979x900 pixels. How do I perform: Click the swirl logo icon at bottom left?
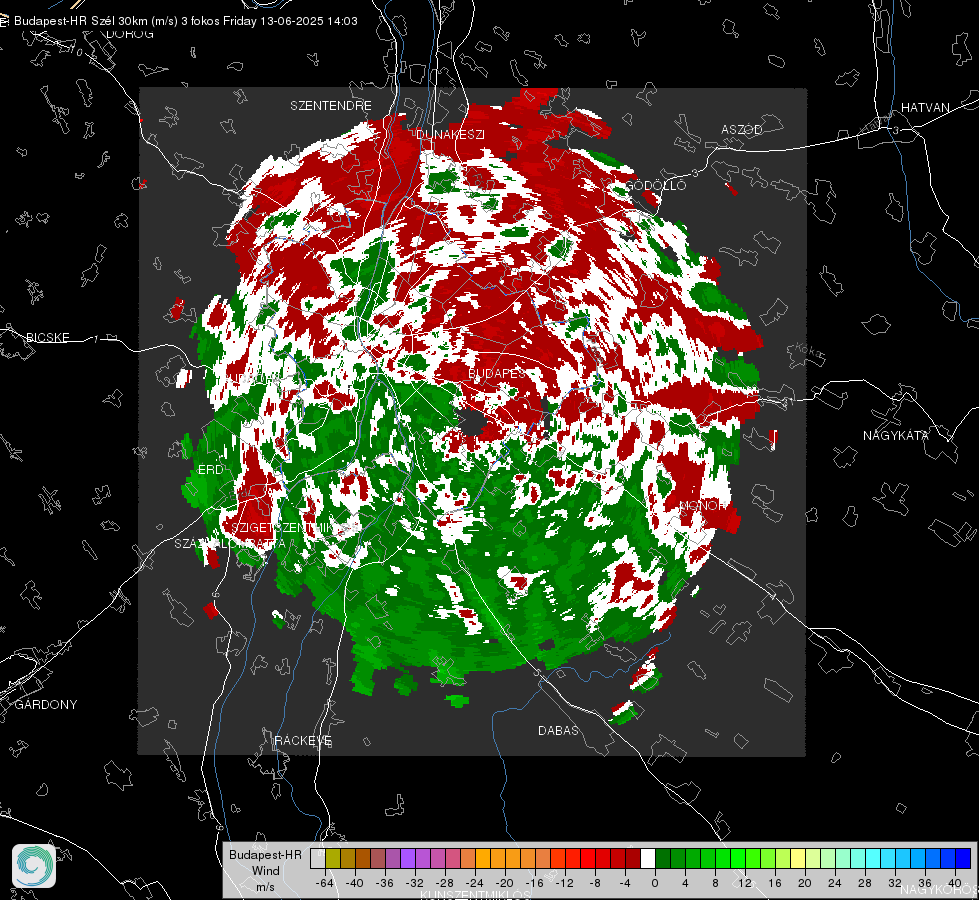coord(34,866)
